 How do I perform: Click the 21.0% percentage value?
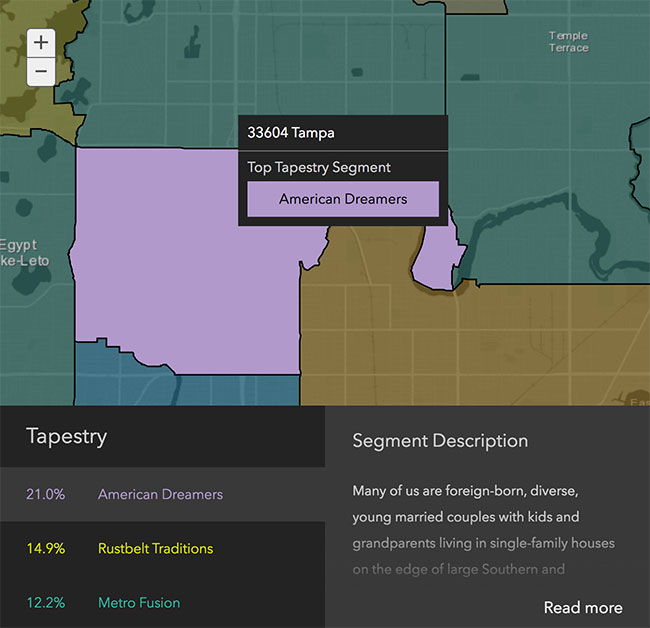click(46, 494)
